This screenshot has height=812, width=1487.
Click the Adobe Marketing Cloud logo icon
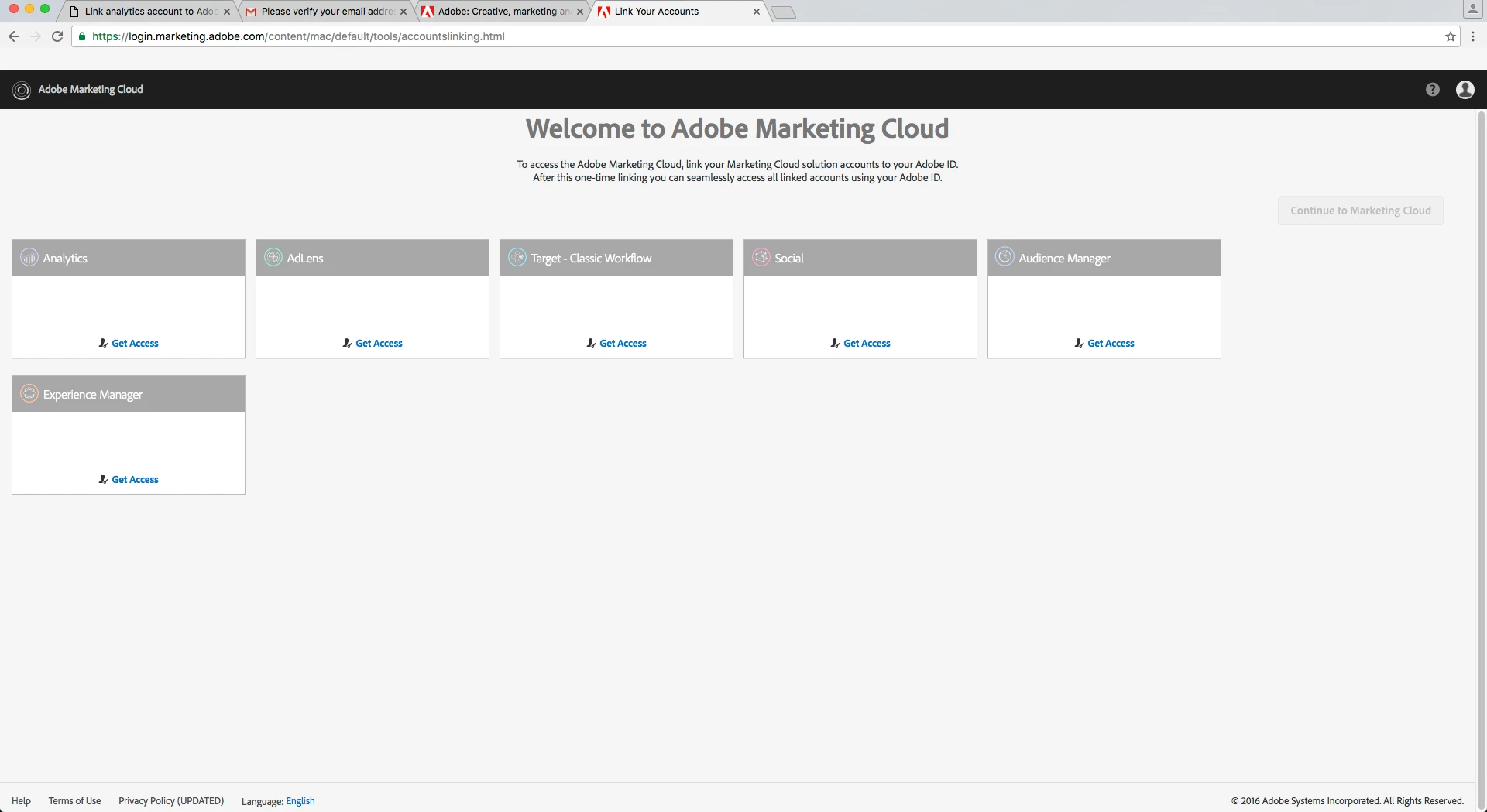22,90
